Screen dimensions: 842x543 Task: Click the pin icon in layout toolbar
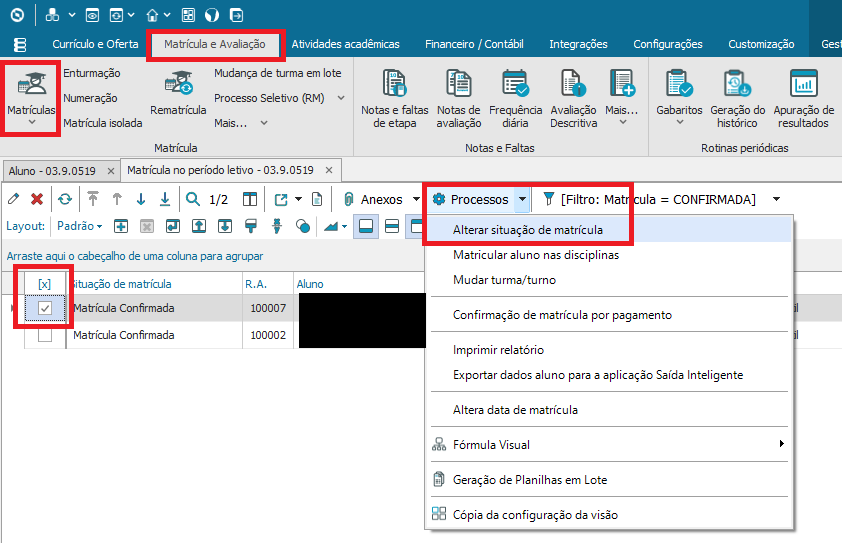pos(277,226)
